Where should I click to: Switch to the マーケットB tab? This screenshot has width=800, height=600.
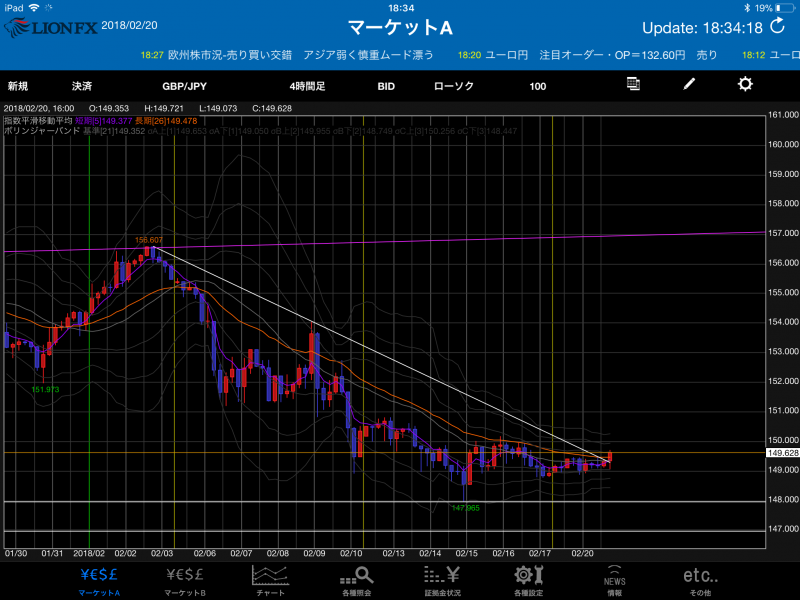click(184, 579)
